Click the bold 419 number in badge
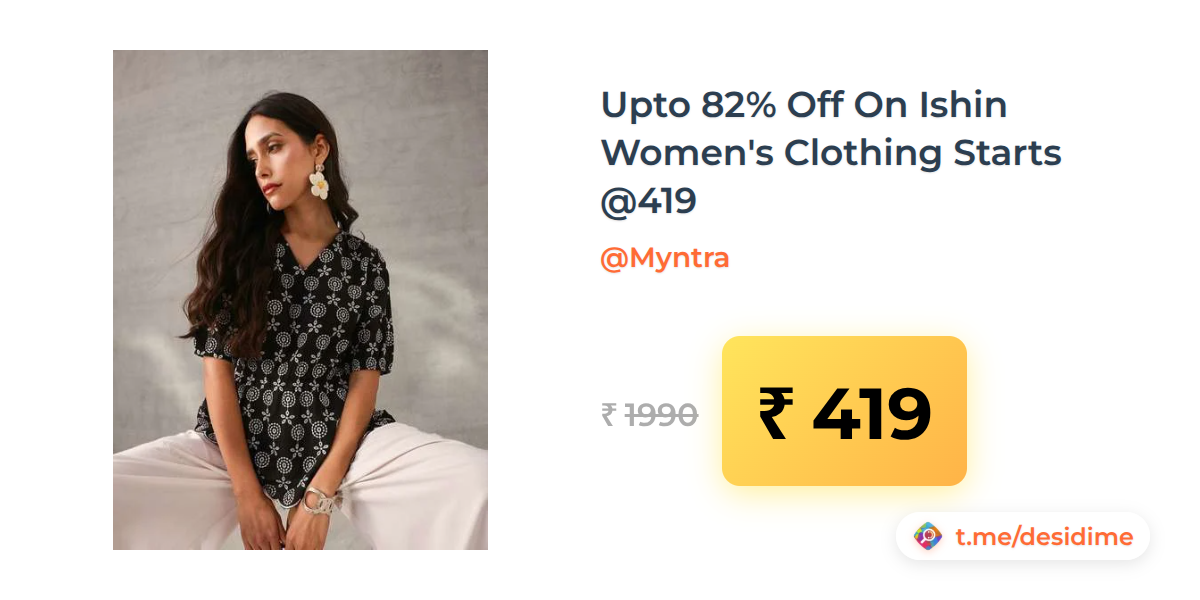This screenshot has width=1200, height=600. tap(871, 414)
